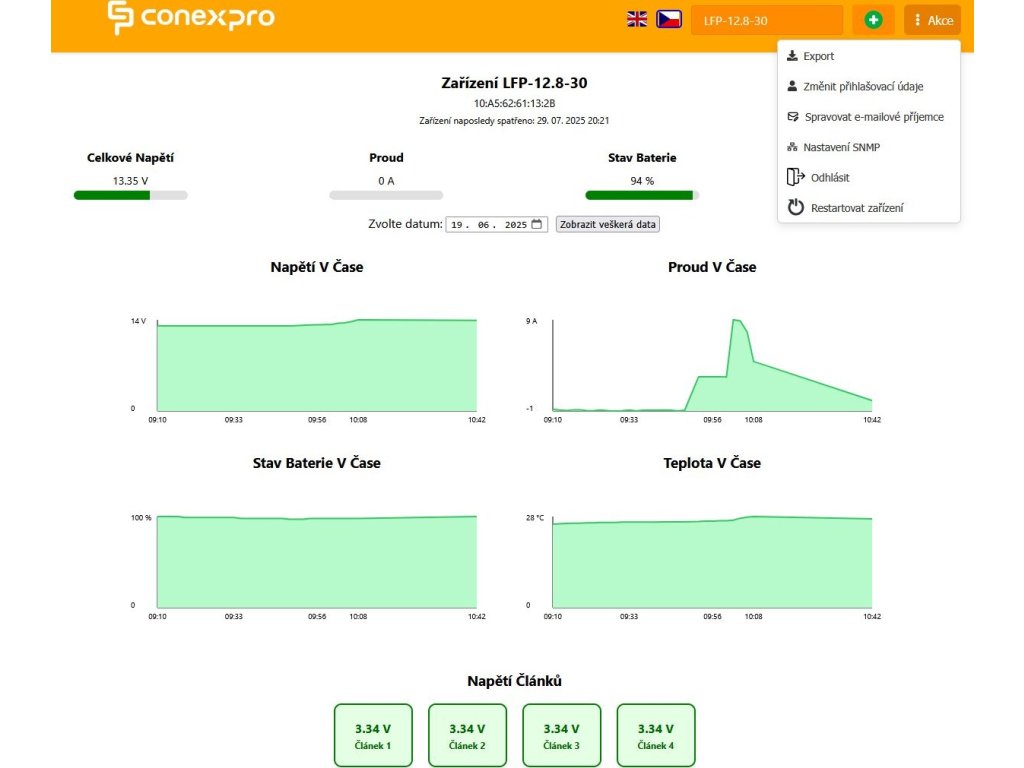Open the Akce menu button
Screen dimensions: 1024x768
point(933,20)
